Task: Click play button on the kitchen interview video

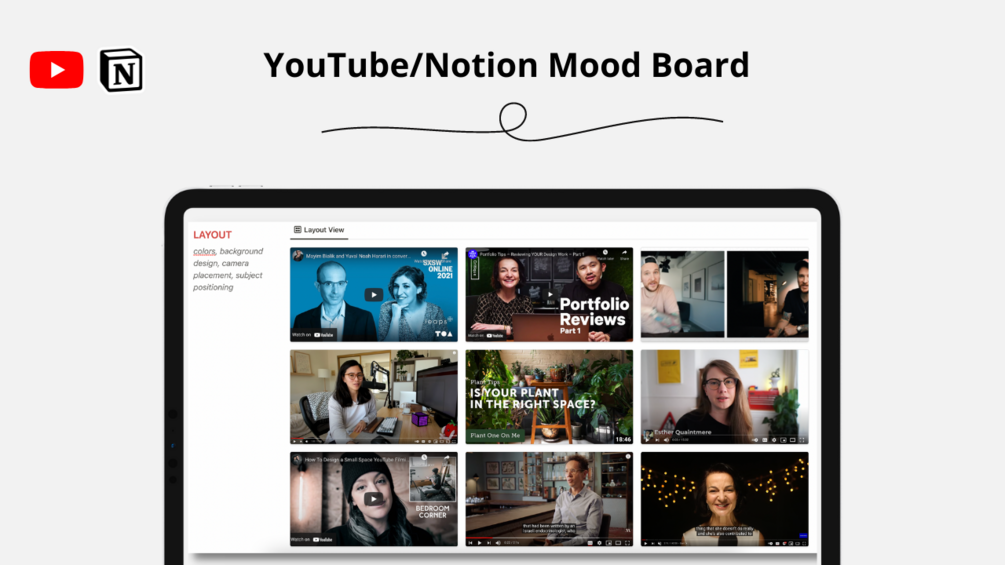Action: tap(479, 543)
